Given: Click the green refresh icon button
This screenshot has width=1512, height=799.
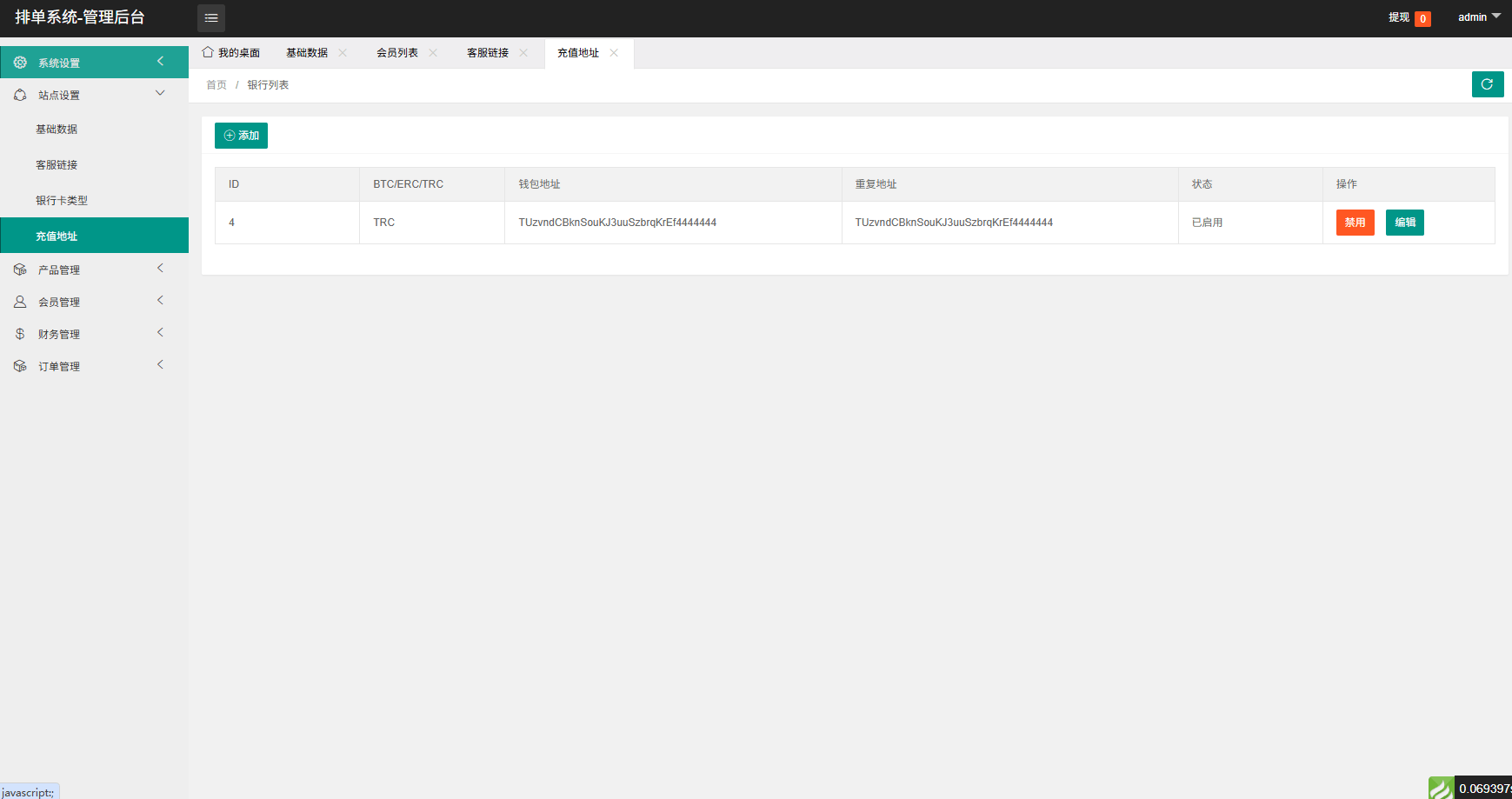Looking at the screenshot, I should coord(1487,84).
